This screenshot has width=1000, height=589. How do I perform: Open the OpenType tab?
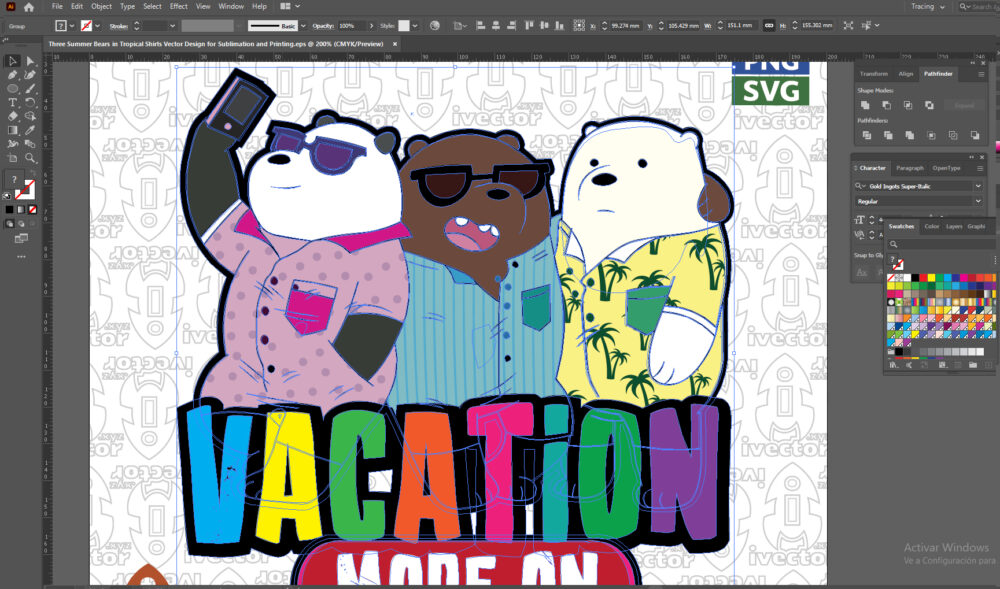point(946,168)
